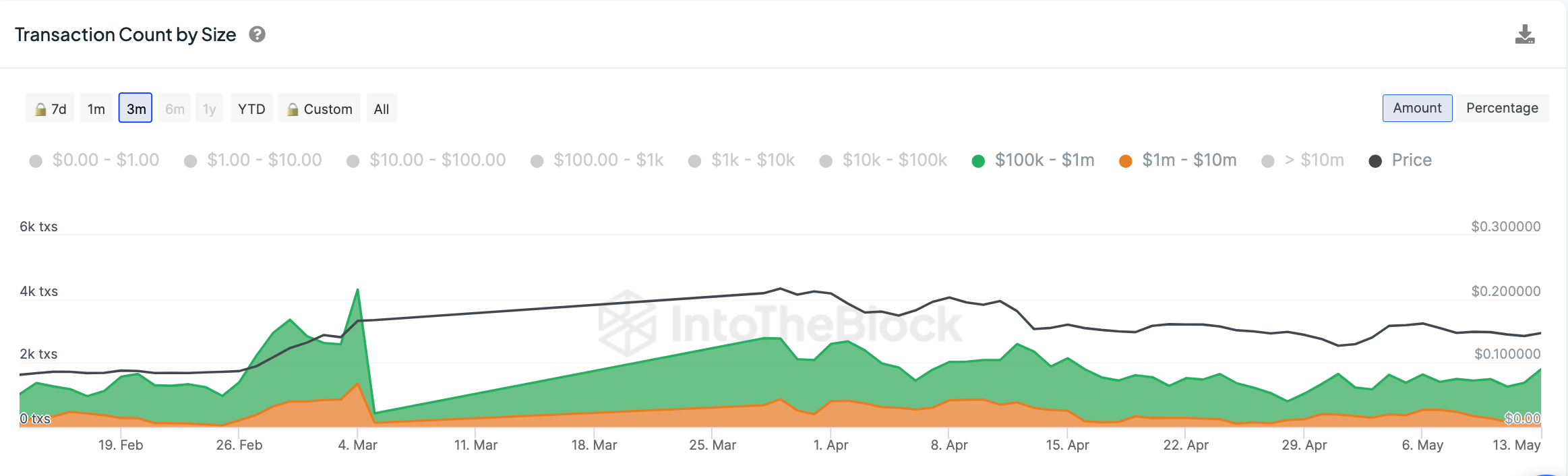
Task: Open the locked Custom date range
Action: tap(320, 109)
